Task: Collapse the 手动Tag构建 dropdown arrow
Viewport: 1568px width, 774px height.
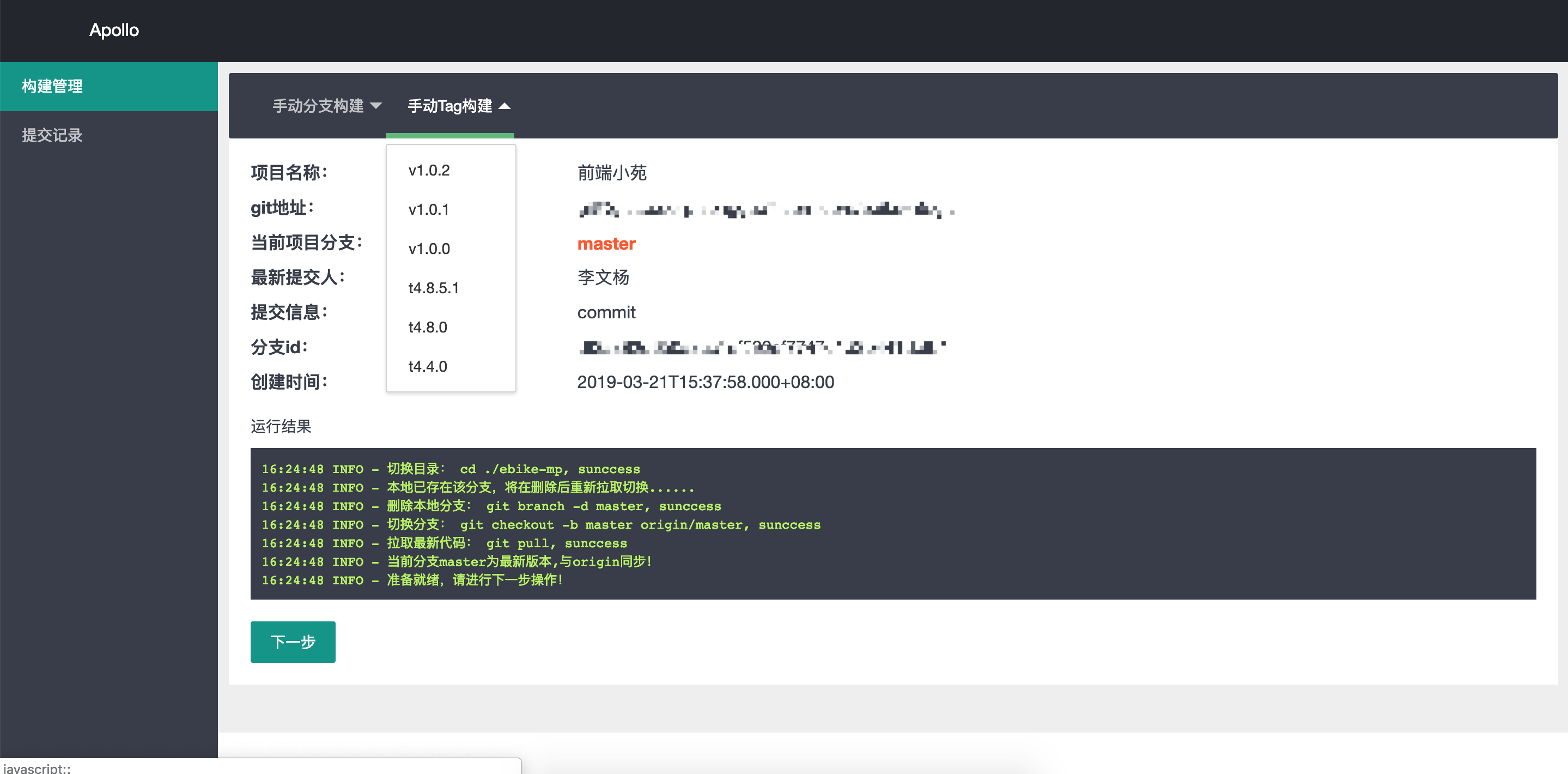Action: [505, 106]
